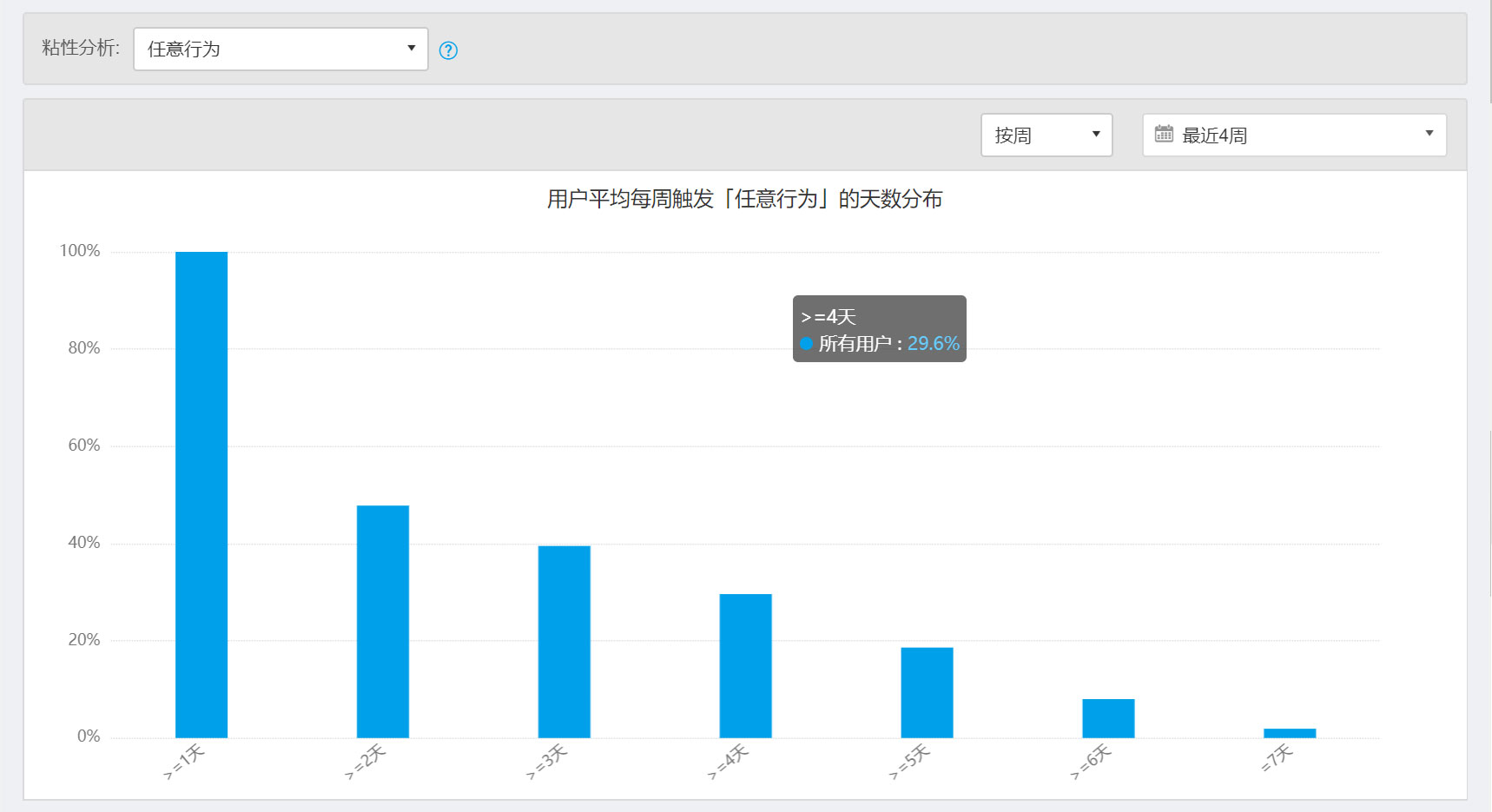Click the >=3天 x-axis label
The height and width of the screenshot is (812, 1492).
[x=547, y=762]
